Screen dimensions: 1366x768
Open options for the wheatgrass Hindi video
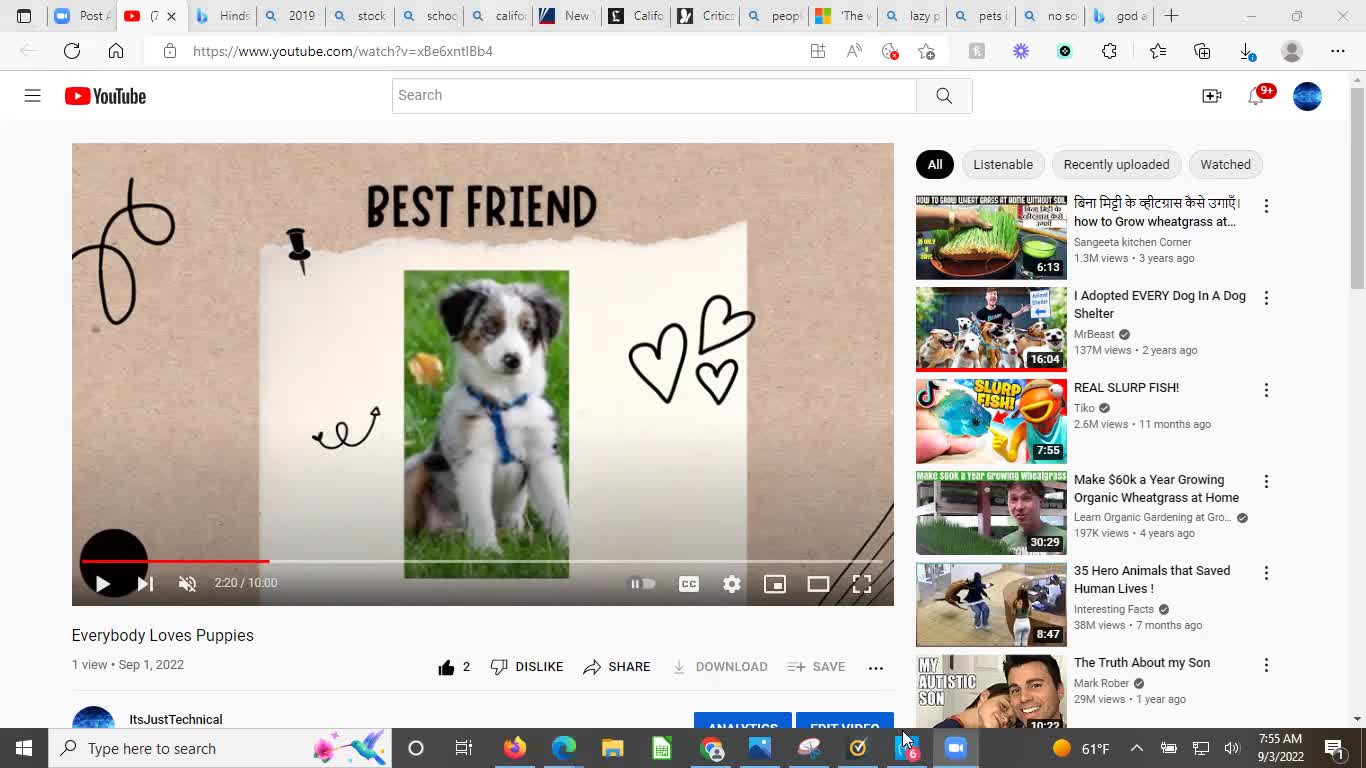coord(1266,206)
